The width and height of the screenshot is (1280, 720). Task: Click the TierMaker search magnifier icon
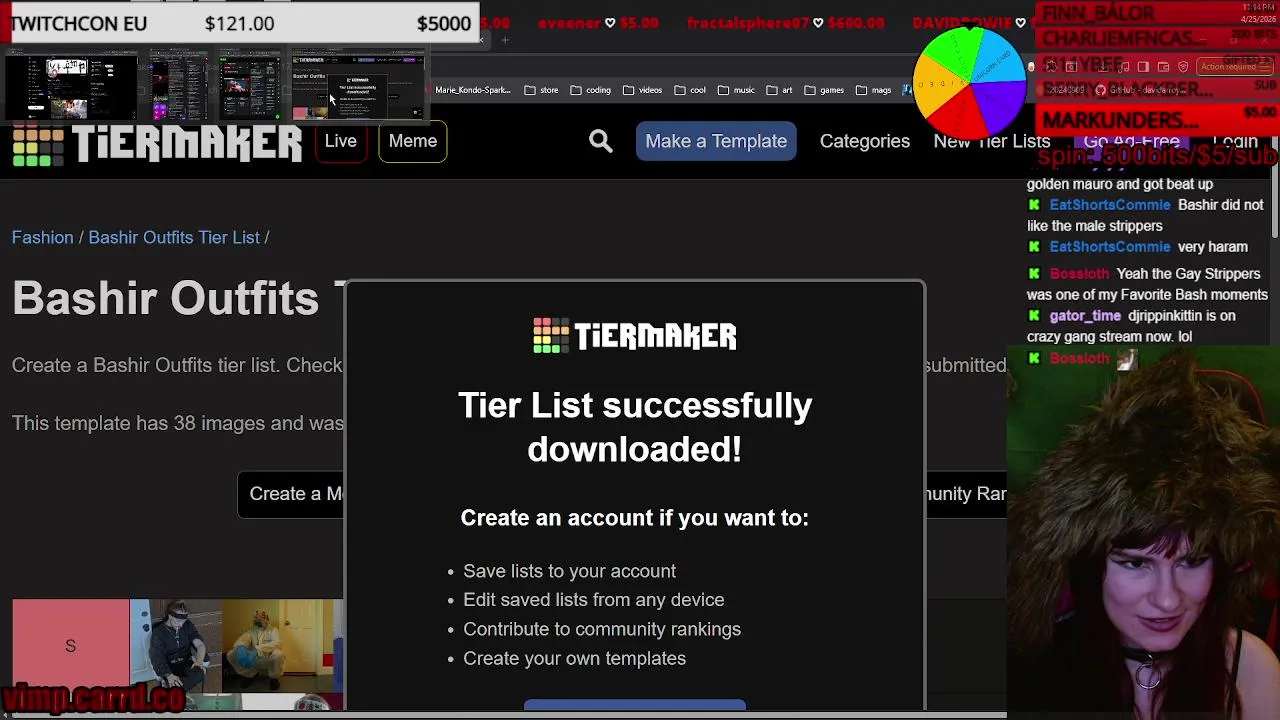click(x=601, y=141)
